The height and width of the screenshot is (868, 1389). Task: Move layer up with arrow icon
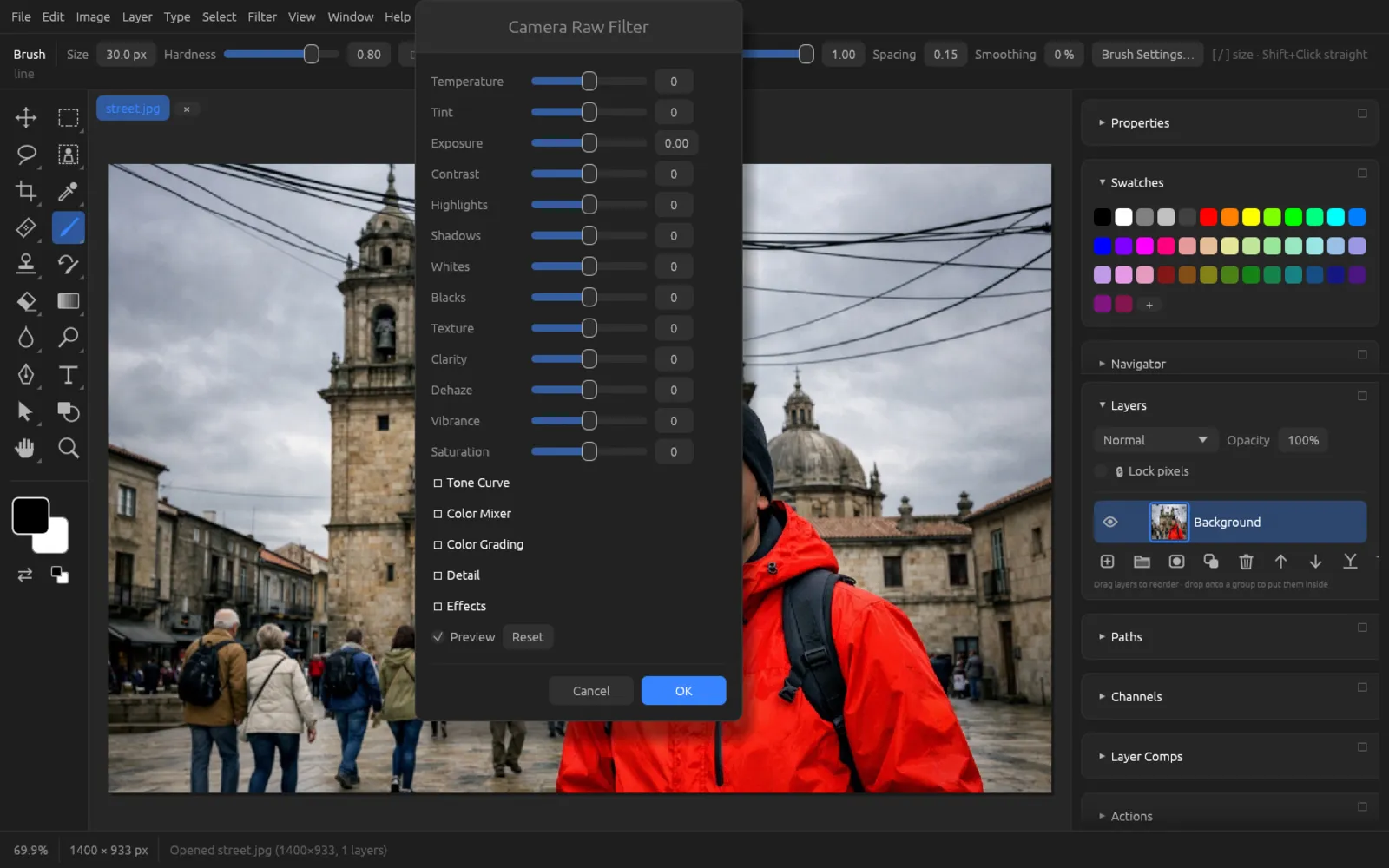[x=1280, y=562]
